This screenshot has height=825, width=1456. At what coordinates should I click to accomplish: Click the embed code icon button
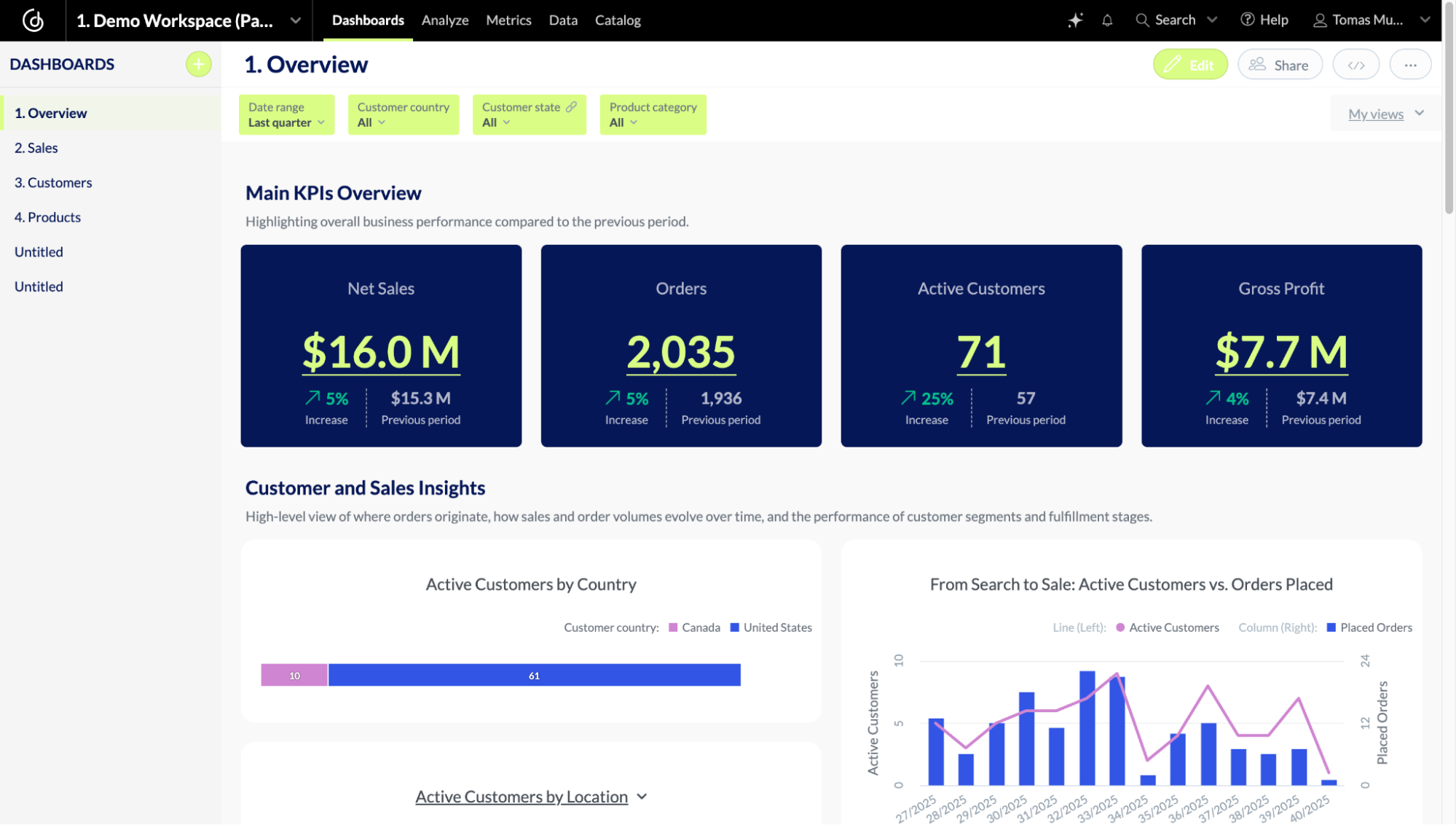point(1355,65)
